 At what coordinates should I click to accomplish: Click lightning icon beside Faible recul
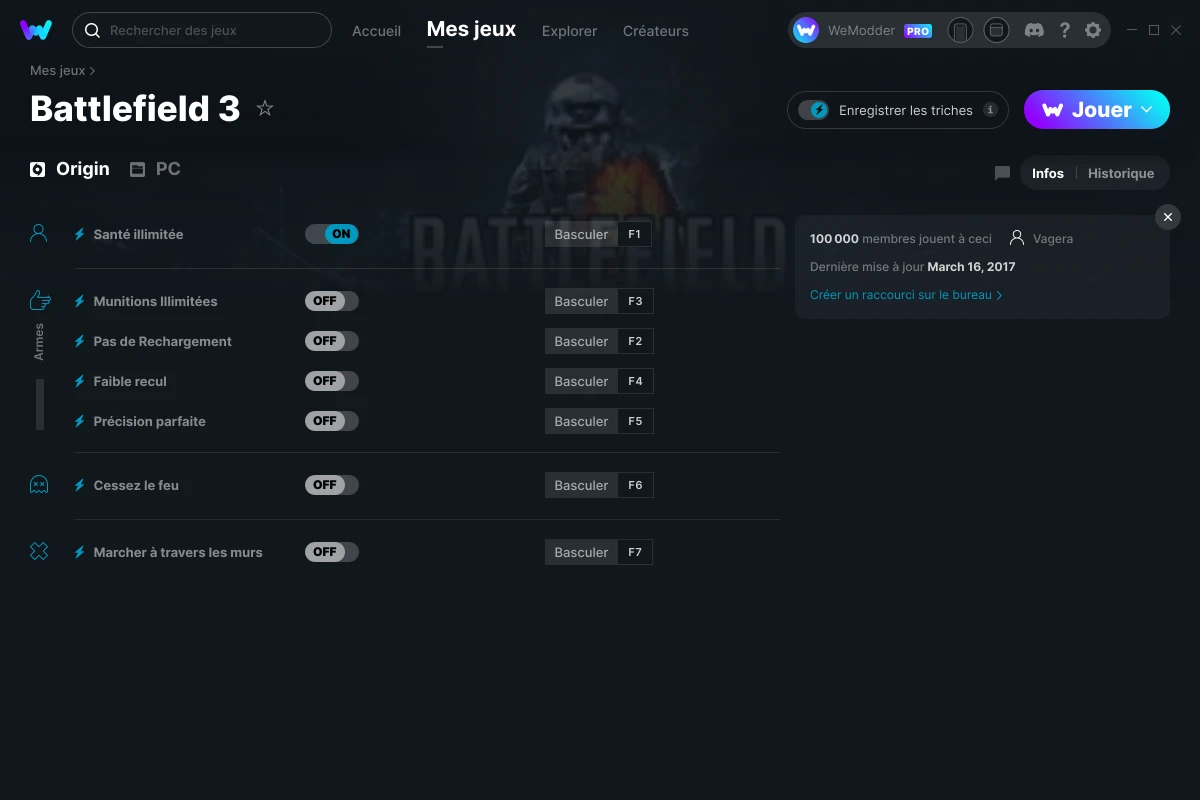(80, 381)
